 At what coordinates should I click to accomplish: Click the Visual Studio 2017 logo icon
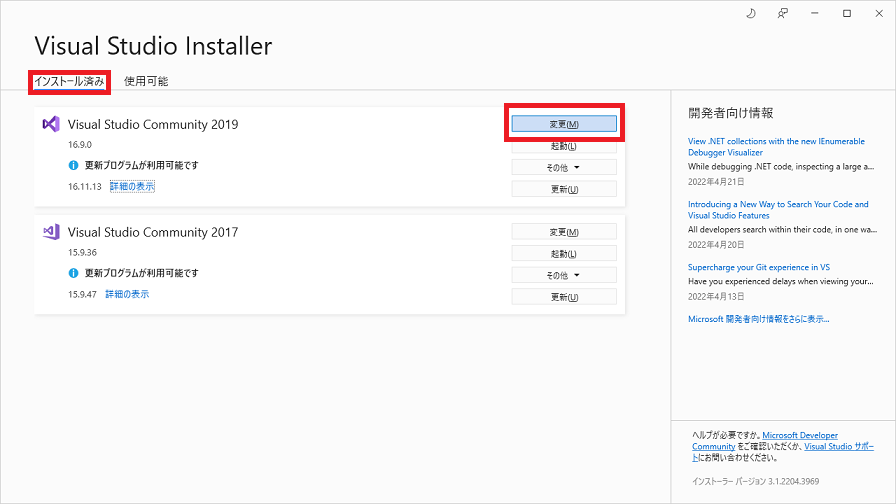[51, 232]
